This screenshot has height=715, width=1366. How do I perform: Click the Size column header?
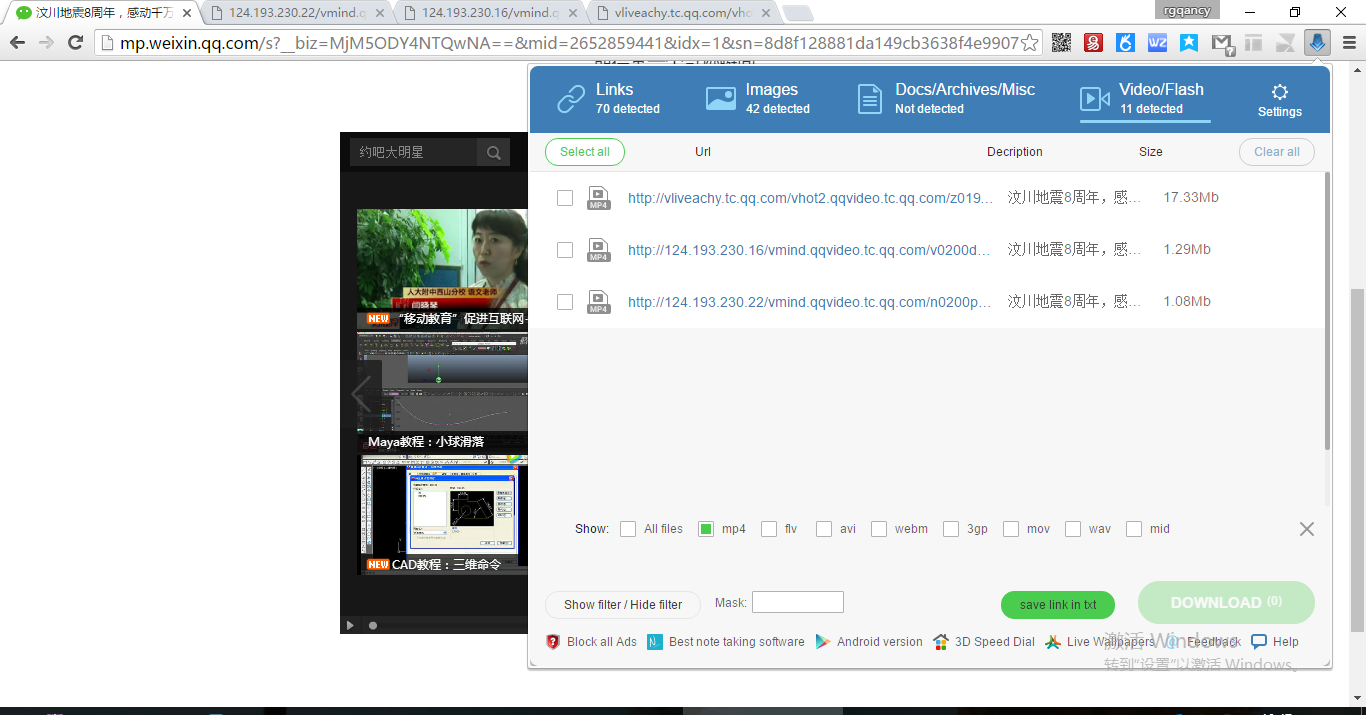[1151, 152]
